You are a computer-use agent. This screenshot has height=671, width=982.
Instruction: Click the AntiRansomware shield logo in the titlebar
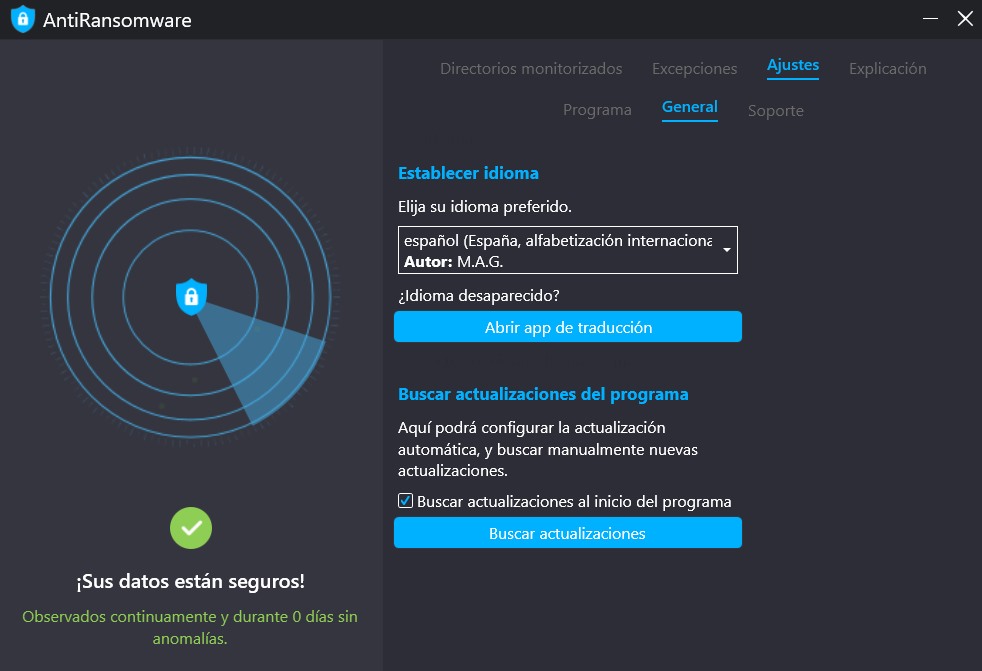[x=22, y=18]
